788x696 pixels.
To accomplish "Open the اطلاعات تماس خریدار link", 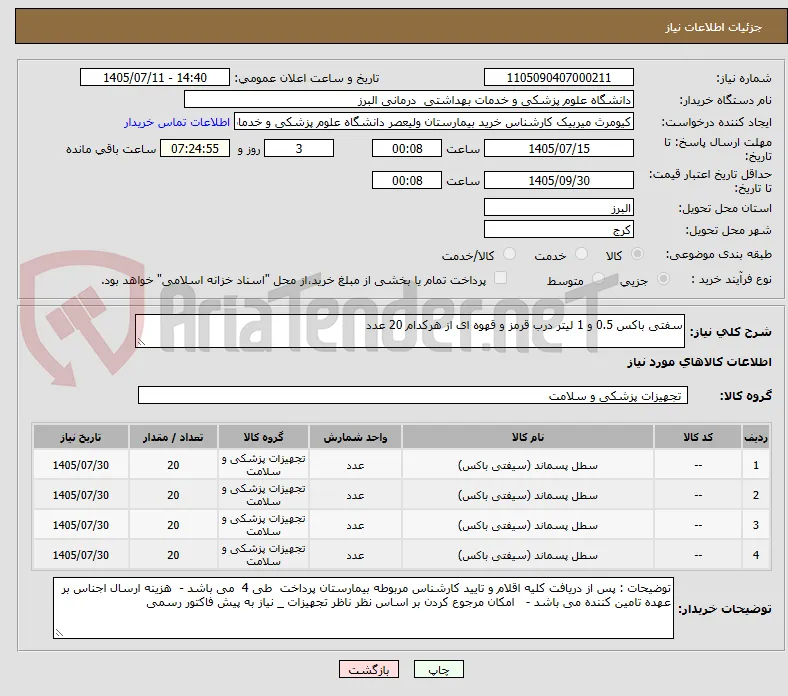I will [177, 122].
